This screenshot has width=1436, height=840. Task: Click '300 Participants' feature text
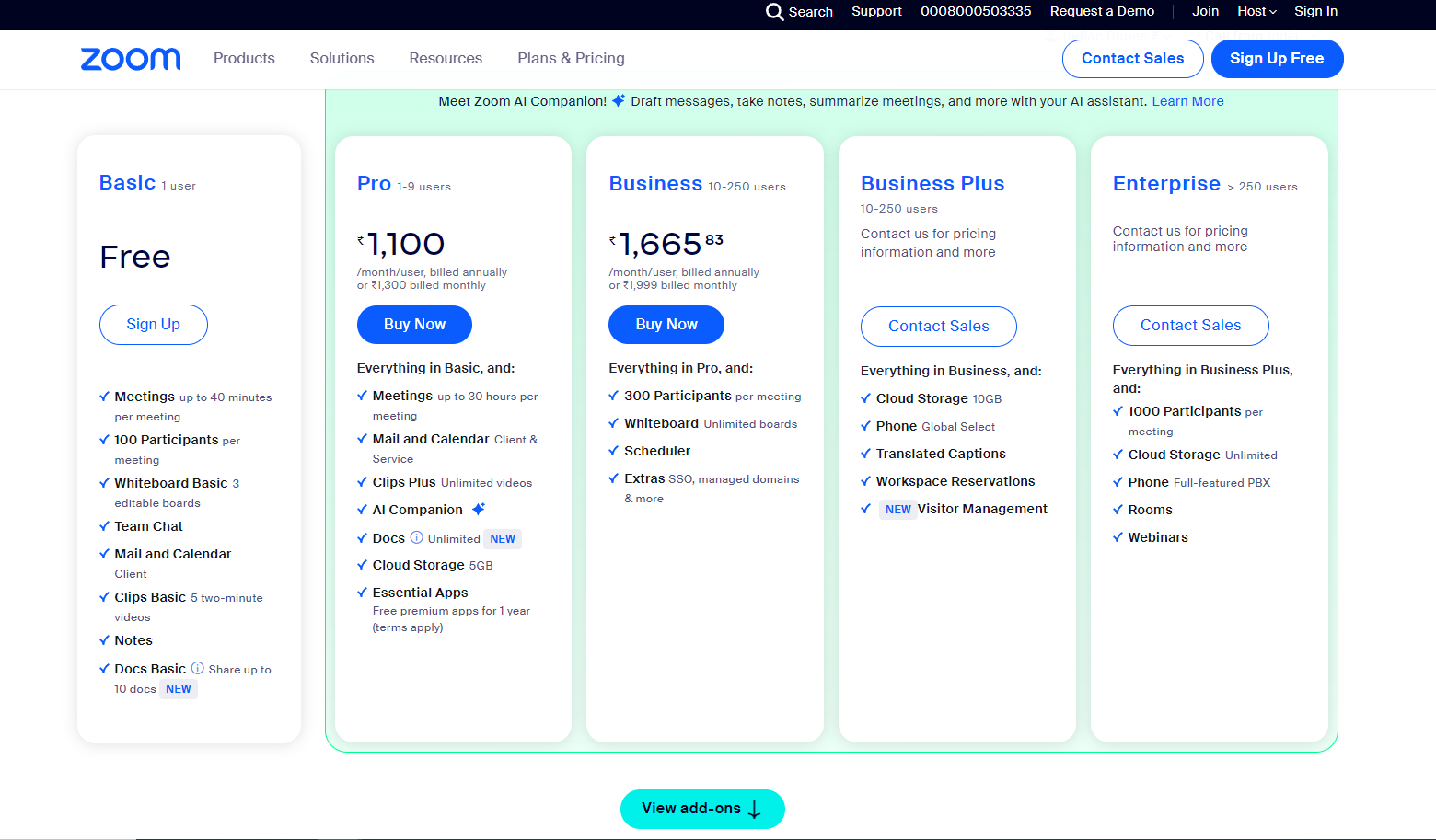click(x=677, y=396)
